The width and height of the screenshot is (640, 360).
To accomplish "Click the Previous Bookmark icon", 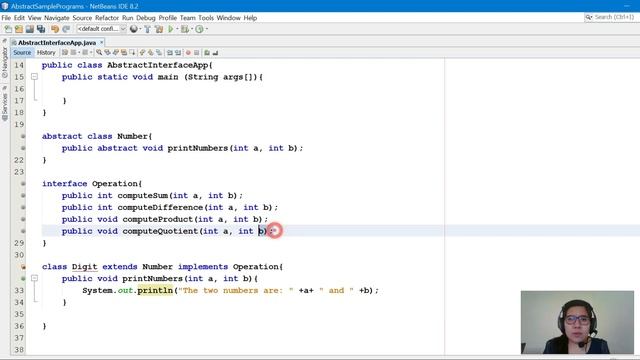I will point(142,53).
